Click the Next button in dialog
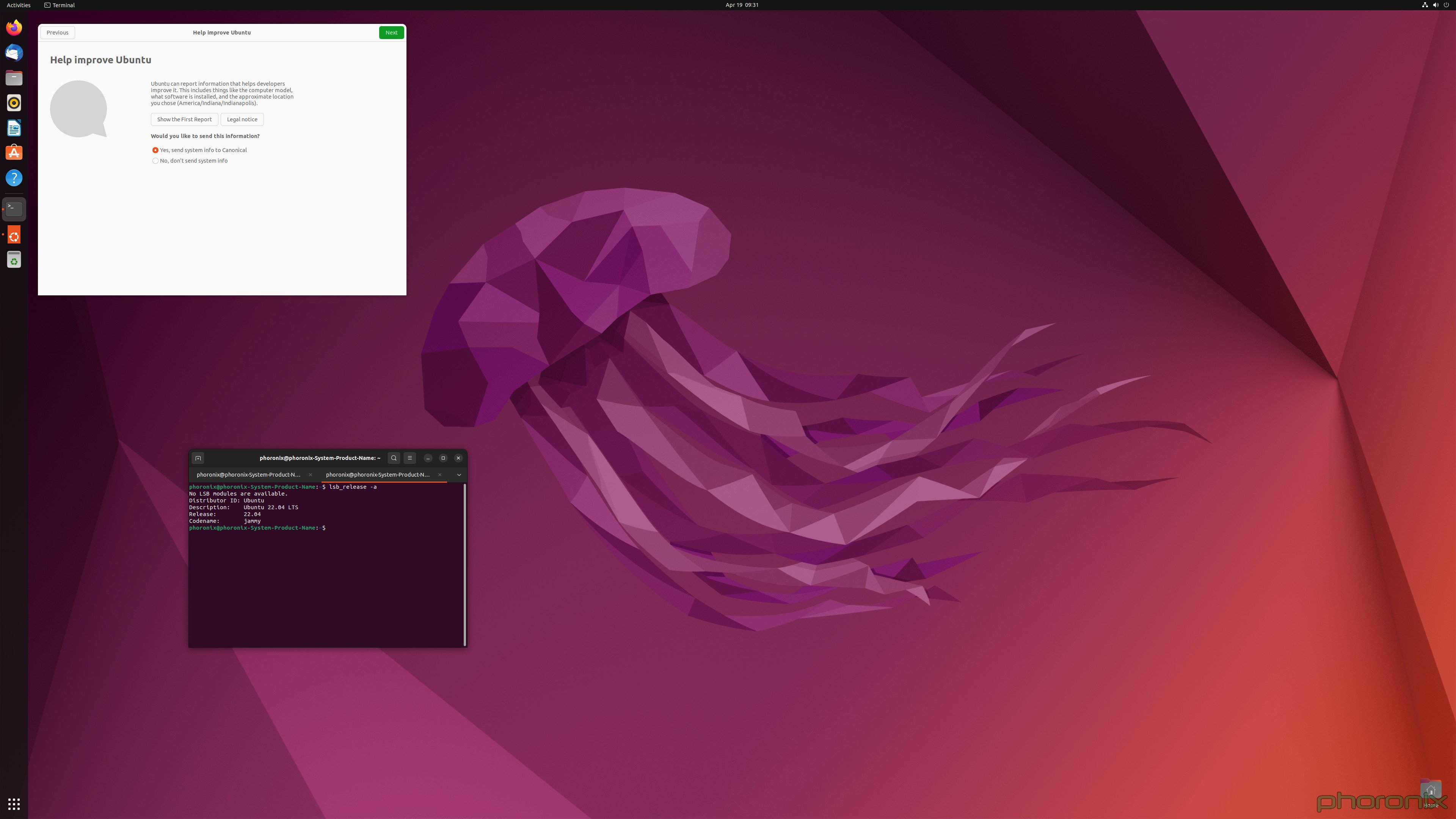1456x819 pixels. (x=391, y=32)
